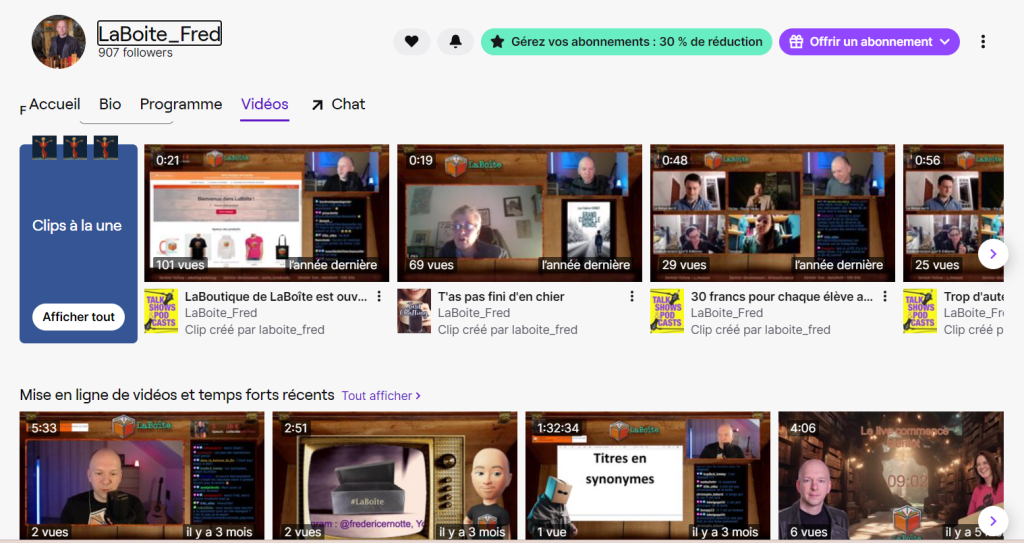Click Gérez vos abonnements discount button
The height and width of the screenshot is (543, 1024).
click(627, 42)
